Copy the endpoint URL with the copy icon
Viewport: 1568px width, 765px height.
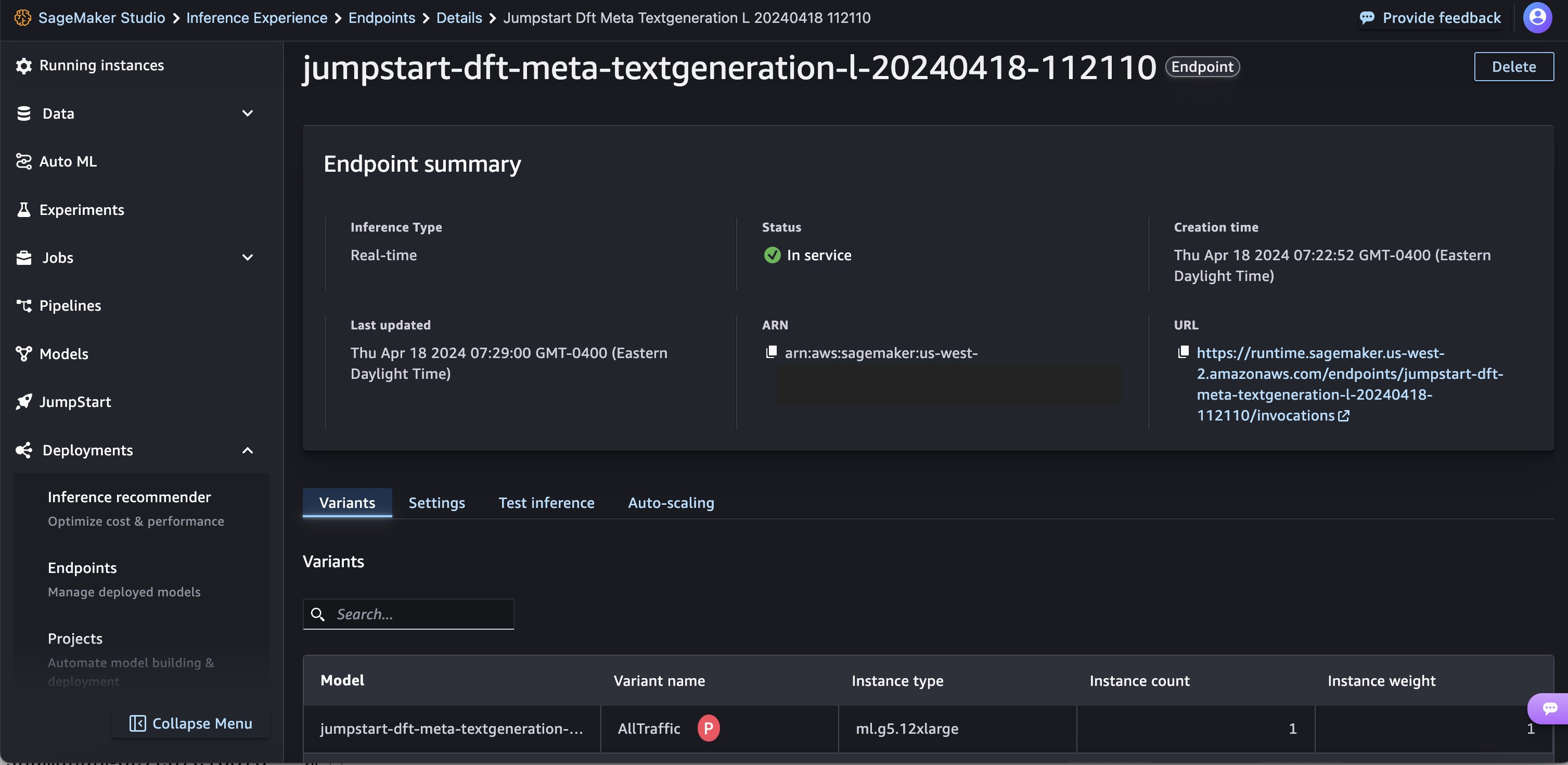tap(1184, 352)
